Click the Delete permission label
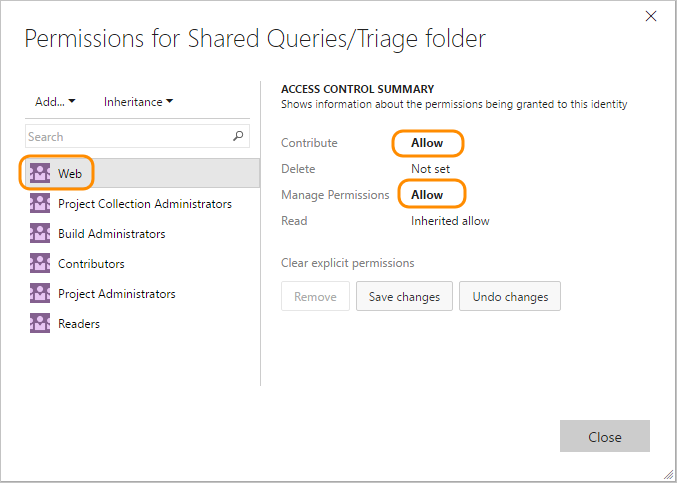This screenshot has height=483, width=677. tap(298, 169)
